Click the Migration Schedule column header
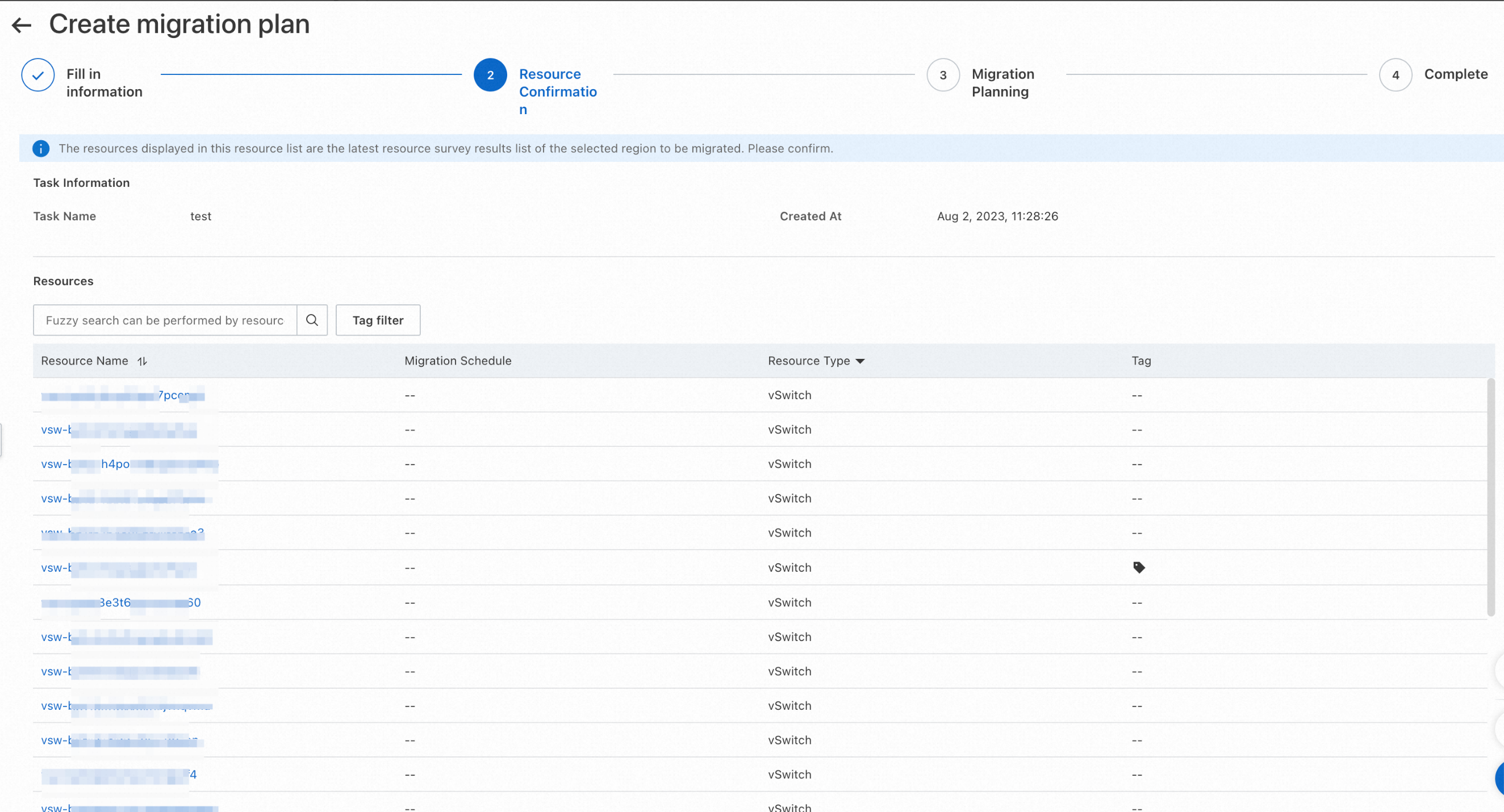This screenshot has width=1504, height=812. [x=458, y=361]
